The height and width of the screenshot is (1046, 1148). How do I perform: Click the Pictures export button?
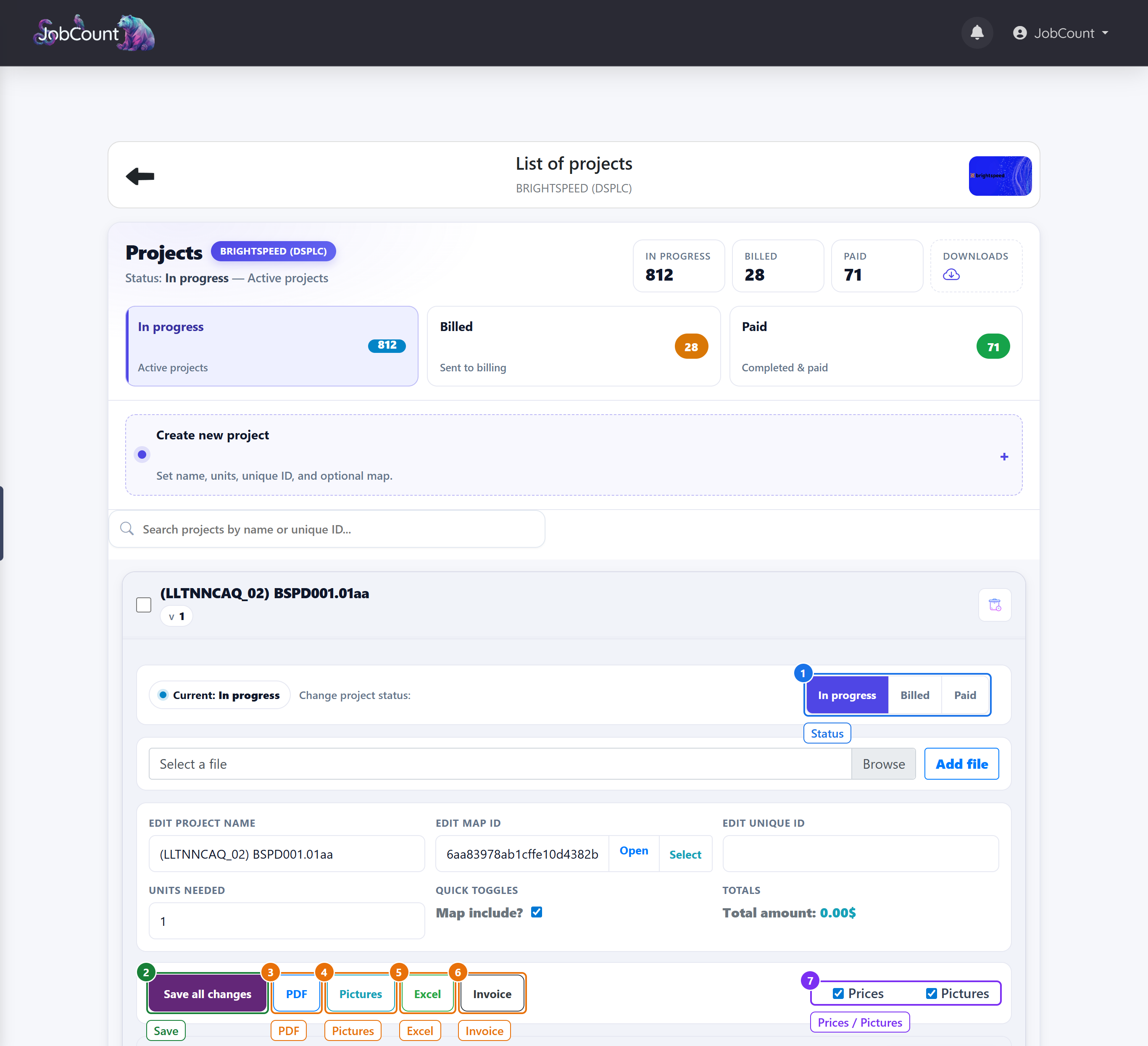361,993
